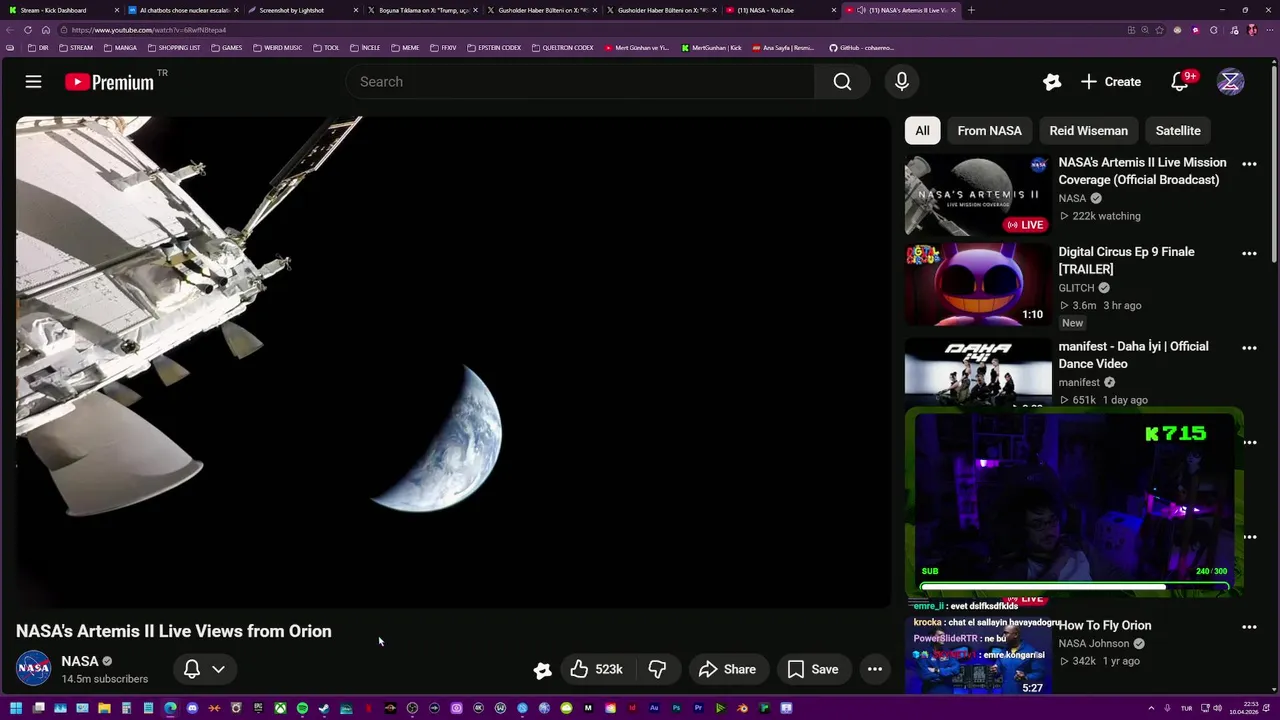The image size is (1280, 720).
Task: Open the Create video menu
Action: [x=1111, y=82]
